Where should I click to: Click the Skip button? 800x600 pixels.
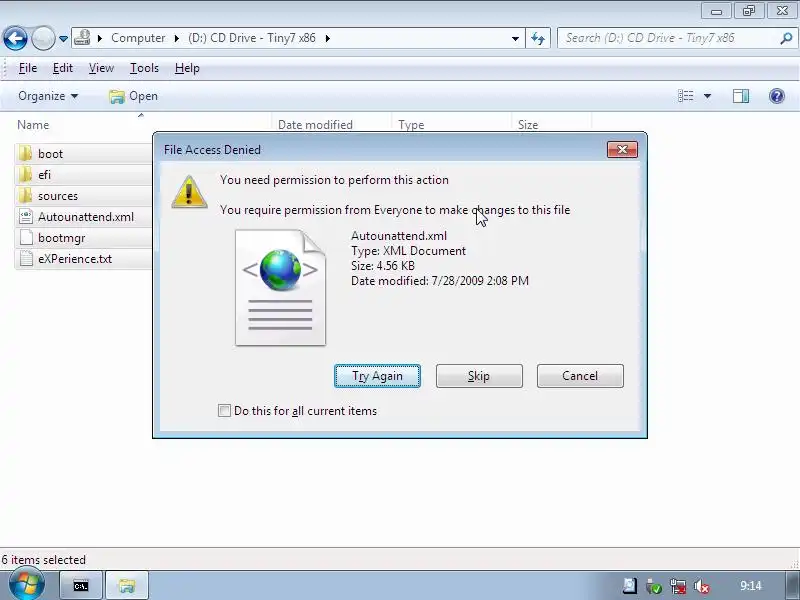click(479, 376)
